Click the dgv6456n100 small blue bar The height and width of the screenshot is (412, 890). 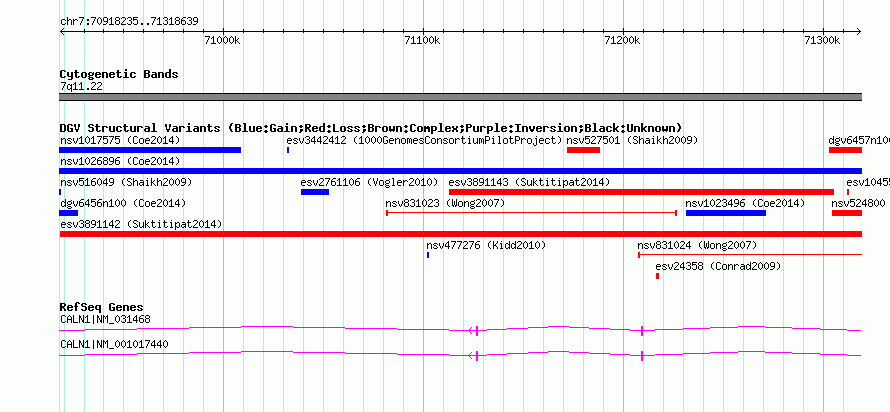point(68,213)
